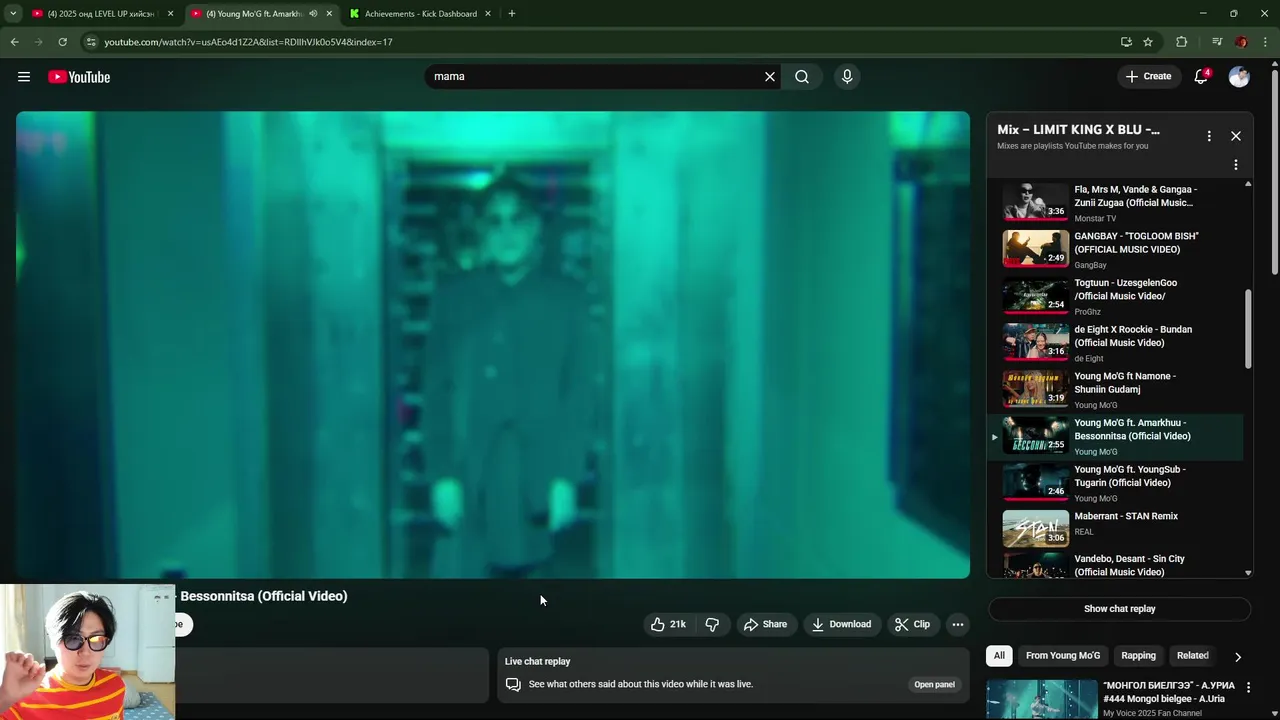Click the main video player
The width and height of the screenshot is (1280, 720).
point(493,345)
